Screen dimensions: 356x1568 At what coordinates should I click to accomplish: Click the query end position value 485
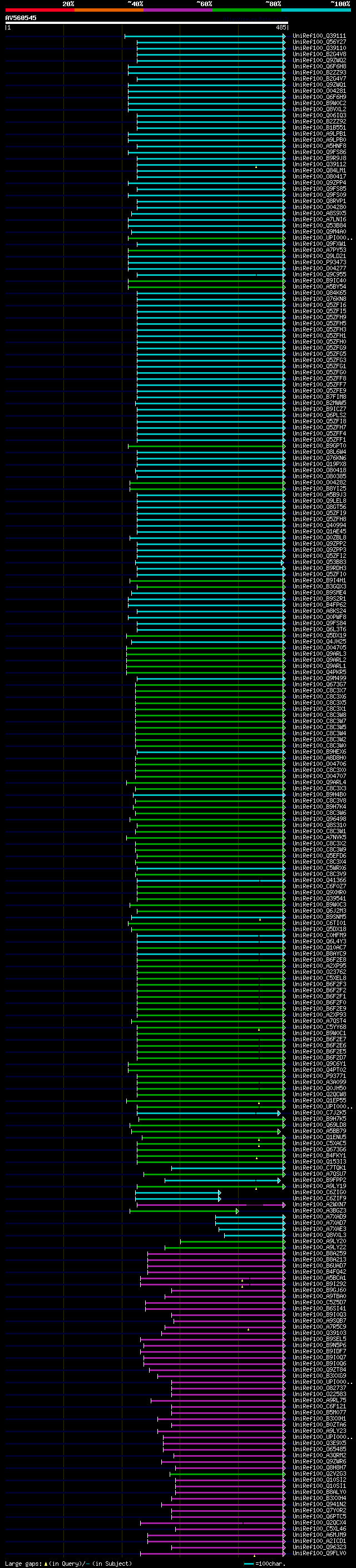coord(280,27)
